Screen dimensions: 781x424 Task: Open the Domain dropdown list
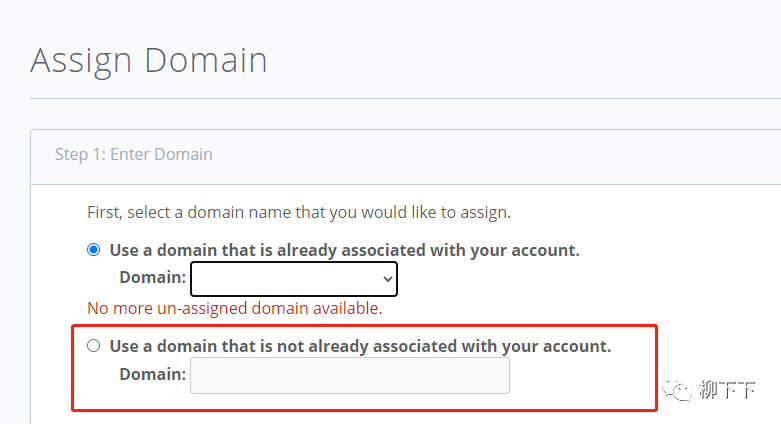tap(293, 279)
